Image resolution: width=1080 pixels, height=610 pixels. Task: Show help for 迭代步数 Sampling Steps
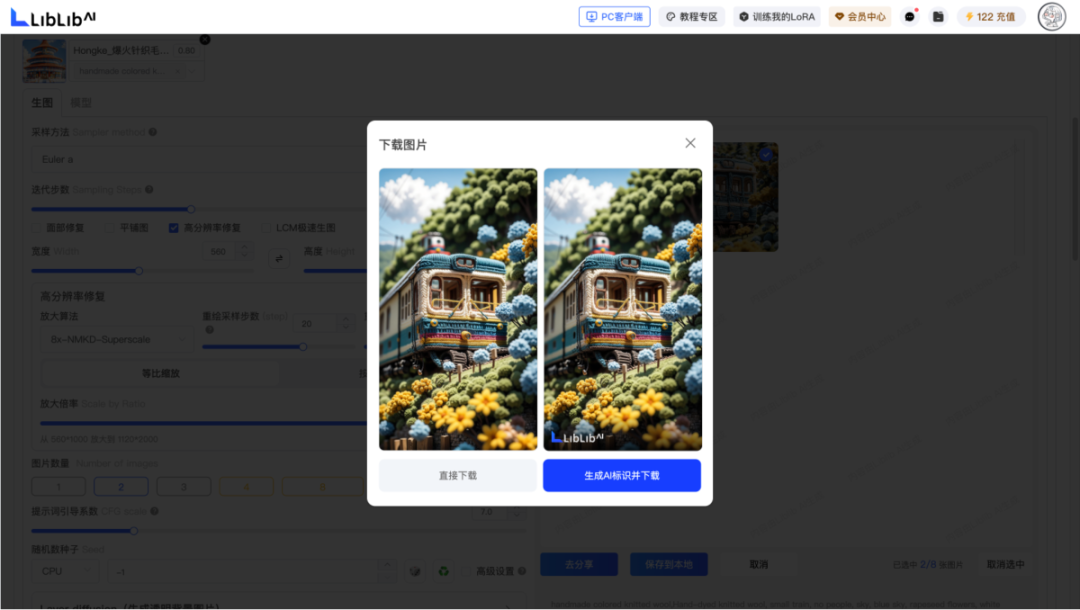[x=149, y=189]
